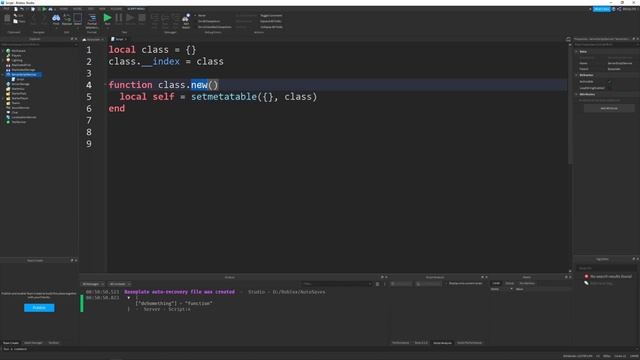Select ReplicatedFirst in Explorer

pos(21,65)
